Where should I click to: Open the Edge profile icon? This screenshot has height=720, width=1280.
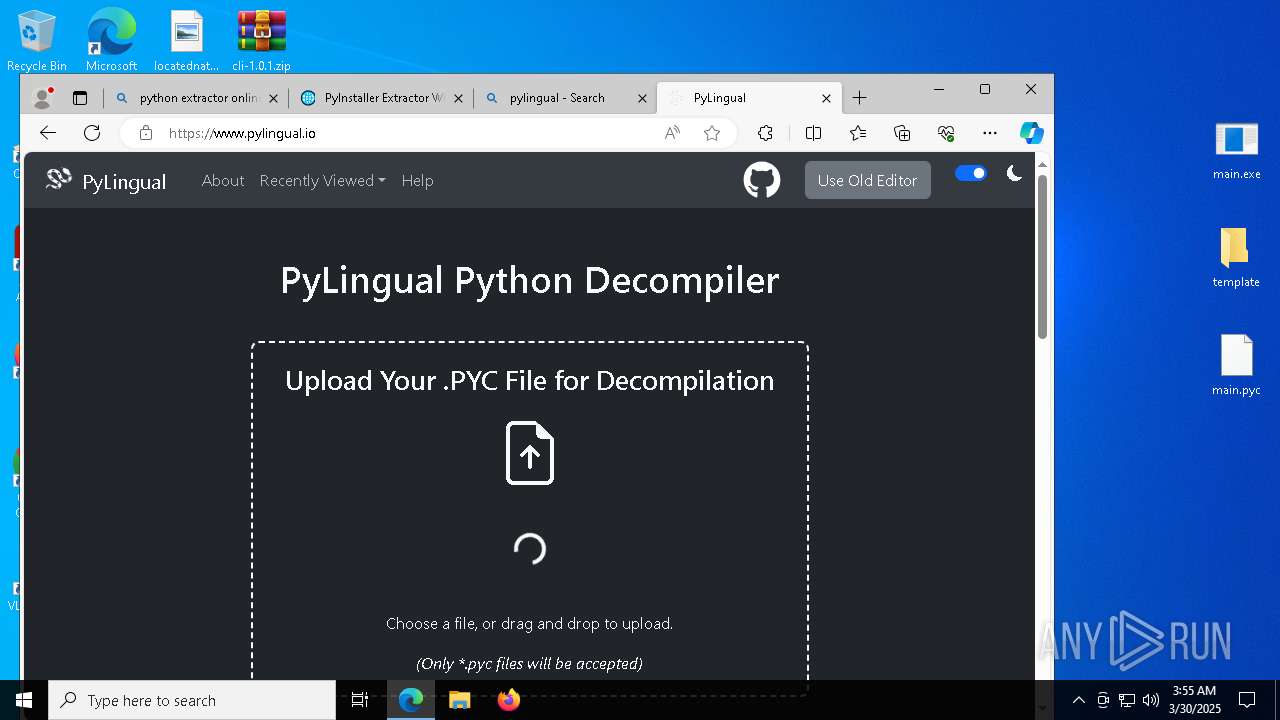tap(42, 98)
